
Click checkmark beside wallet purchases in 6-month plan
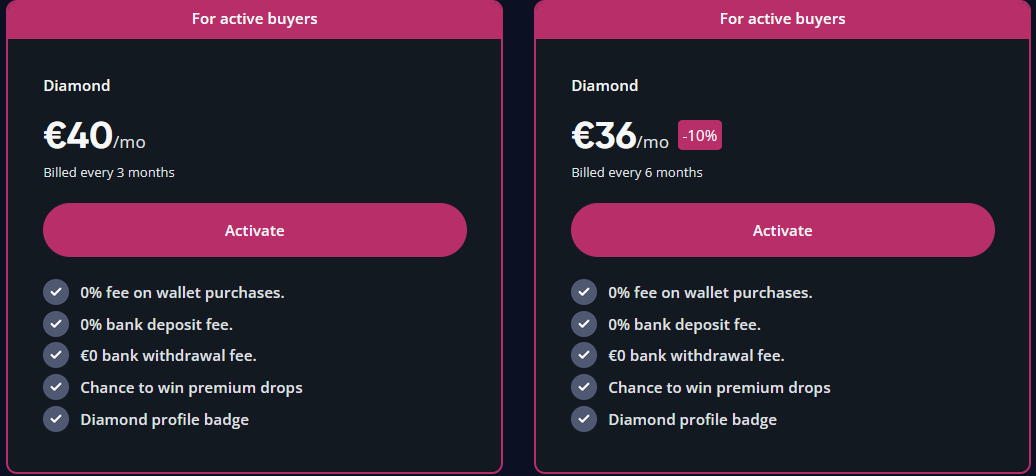[x=584, y=292]
